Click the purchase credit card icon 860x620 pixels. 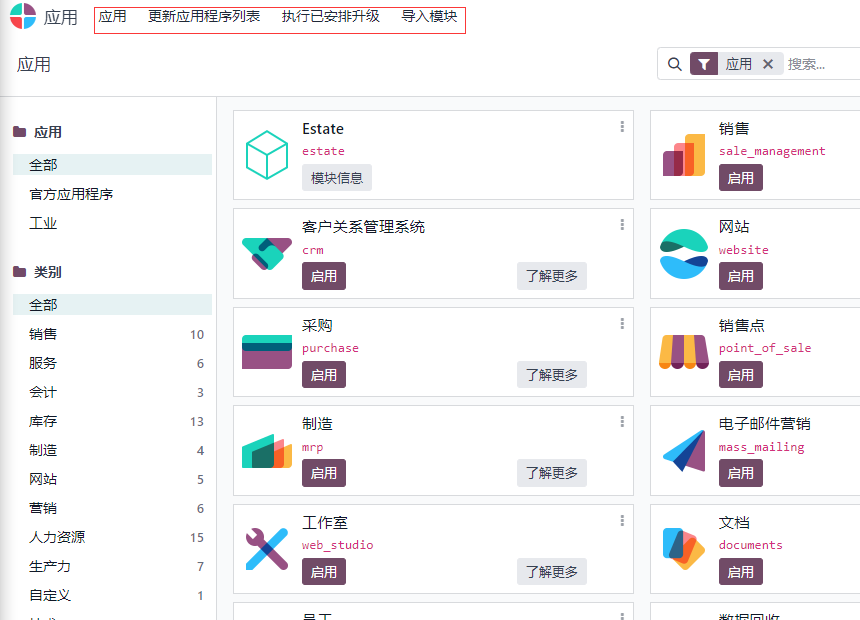(x=267, y=351)
